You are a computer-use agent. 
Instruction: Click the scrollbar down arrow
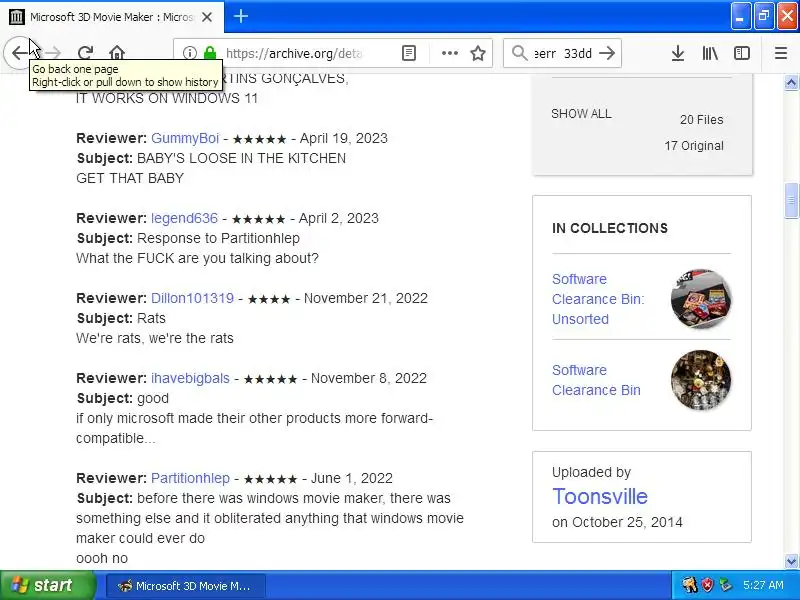pos(791,561)
